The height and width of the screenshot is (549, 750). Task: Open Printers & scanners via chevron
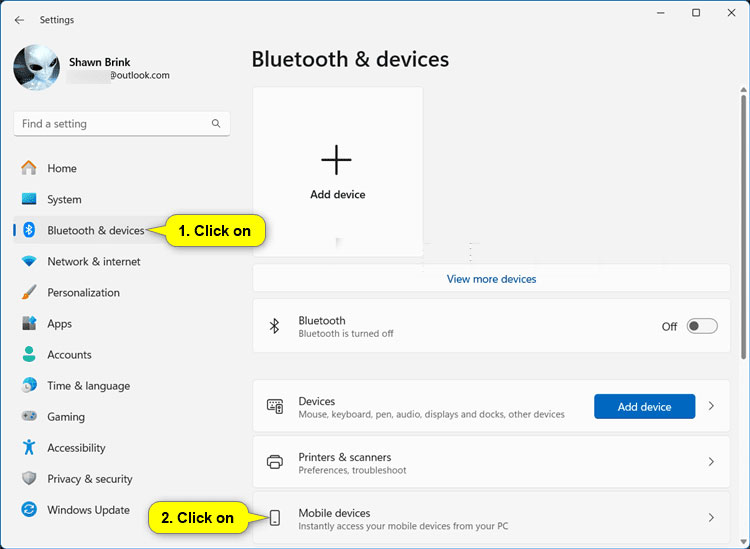pos(711,462)
